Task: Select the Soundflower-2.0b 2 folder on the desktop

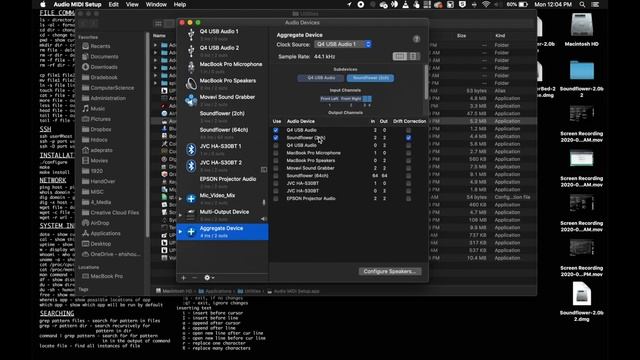Action: [582, 70]
